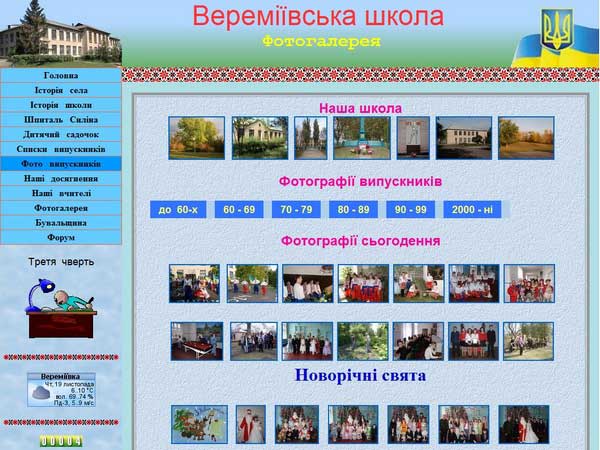
Task: Open first Новорічні свята thumbnail
Action: 198,424
